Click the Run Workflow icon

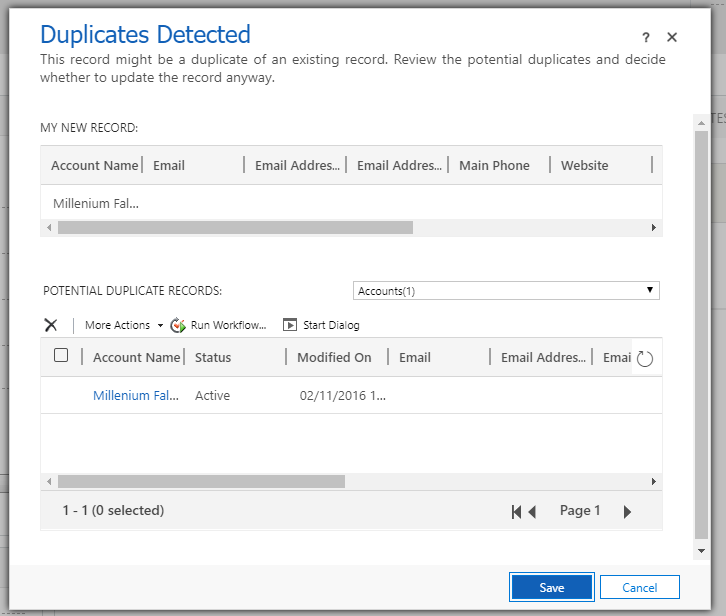point(178,325)
